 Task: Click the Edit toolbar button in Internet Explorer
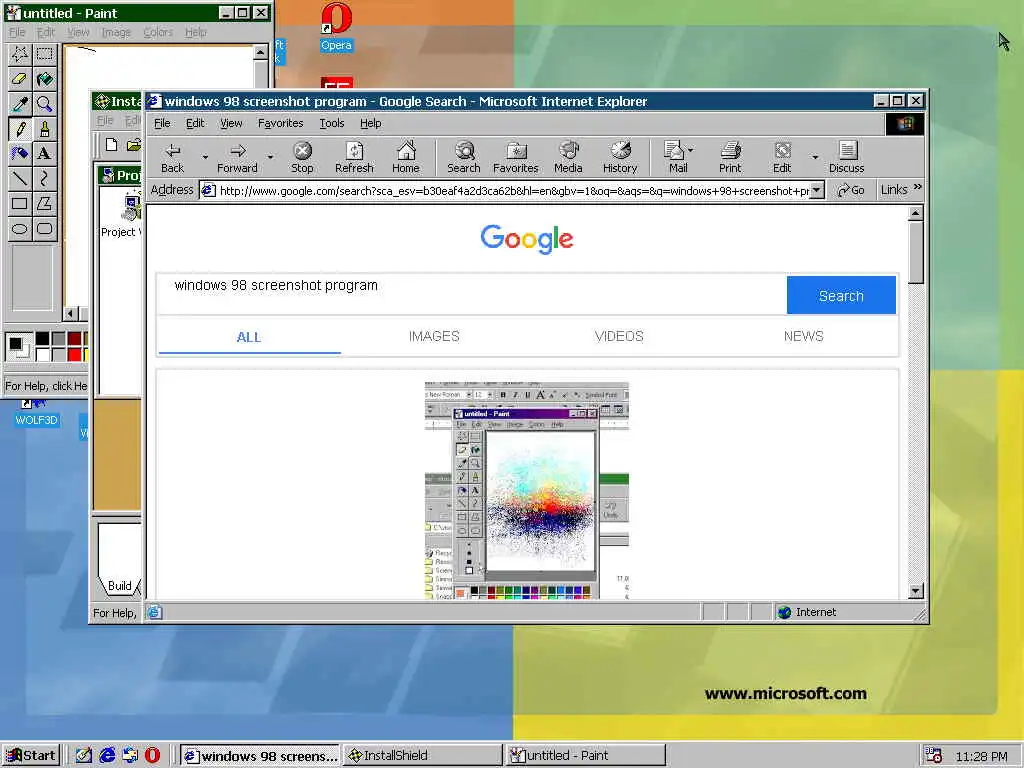[782, 157]
